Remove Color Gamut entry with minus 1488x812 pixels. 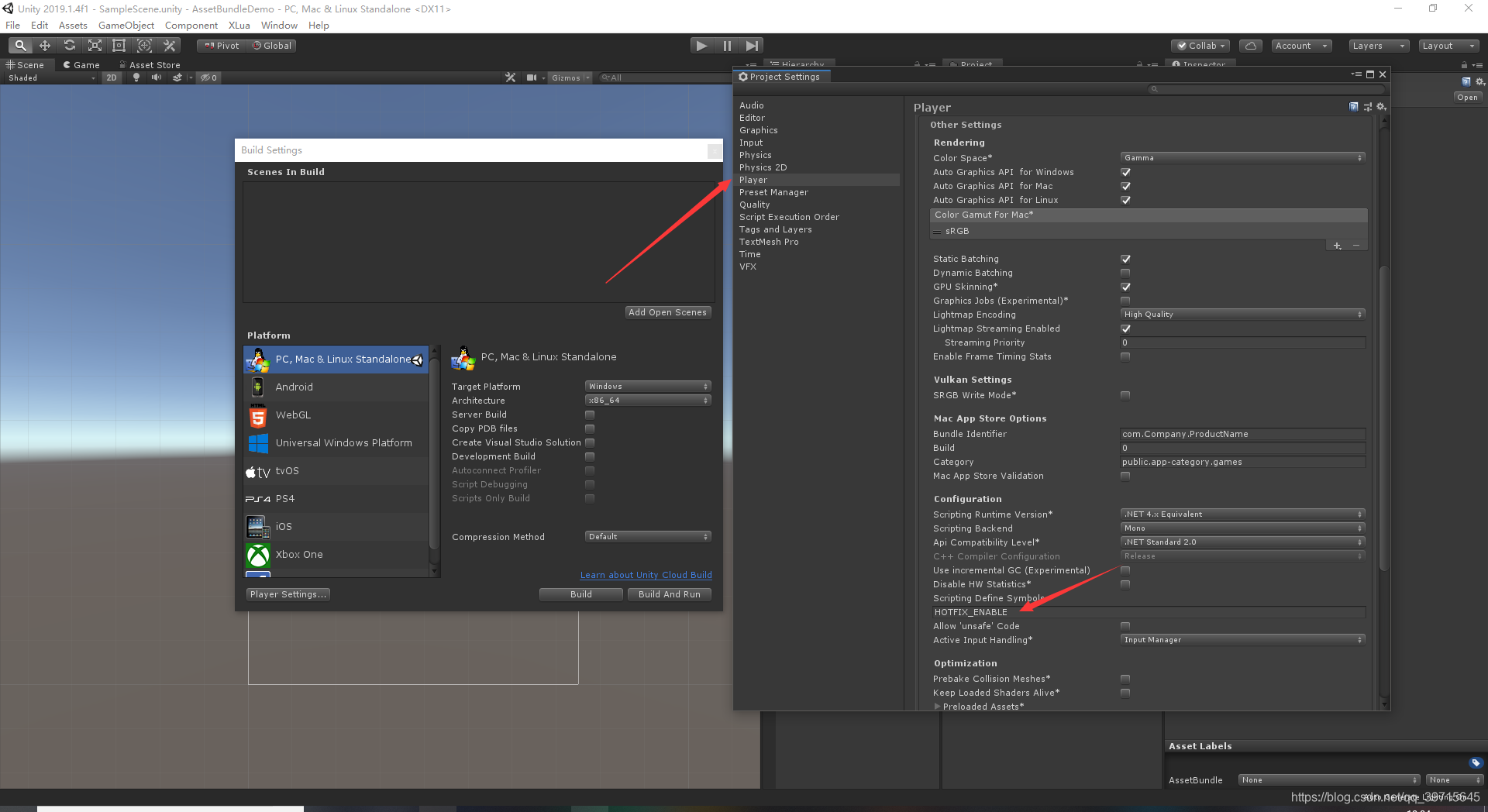coord(1356,246)
